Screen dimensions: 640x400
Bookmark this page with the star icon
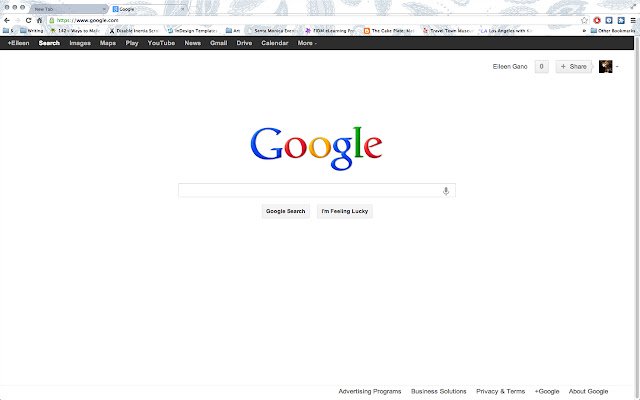584,20
